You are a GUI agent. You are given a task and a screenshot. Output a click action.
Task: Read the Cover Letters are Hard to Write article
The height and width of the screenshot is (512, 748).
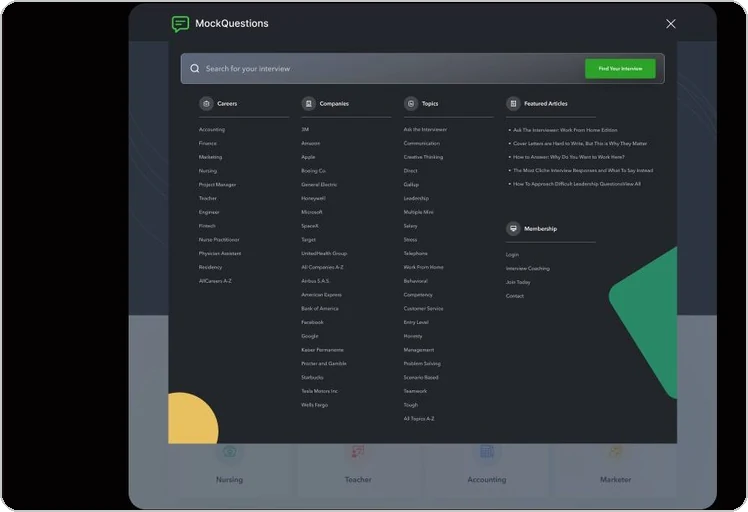[580, 144]
